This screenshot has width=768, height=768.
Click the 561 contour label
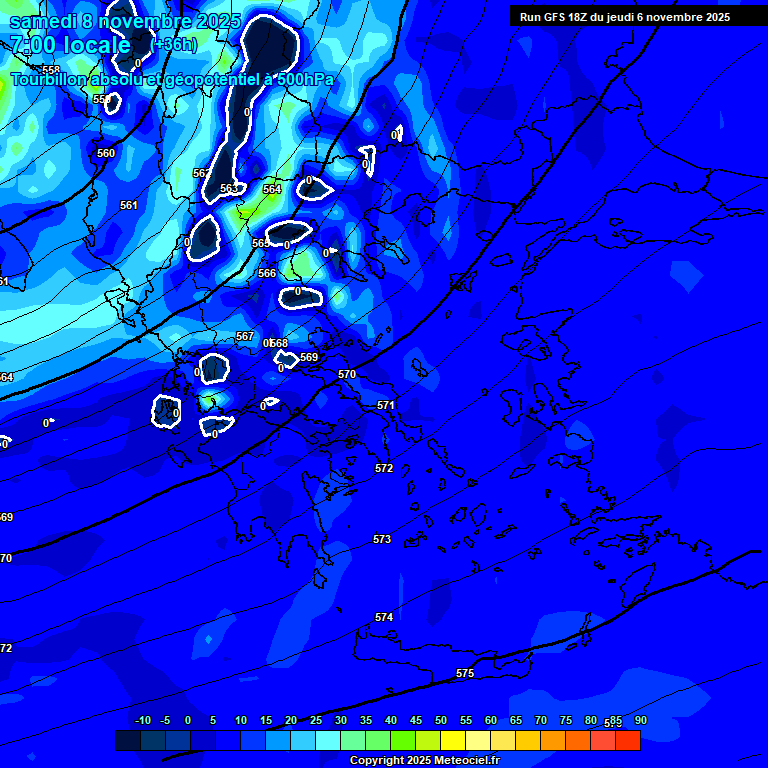pos(129,206)
